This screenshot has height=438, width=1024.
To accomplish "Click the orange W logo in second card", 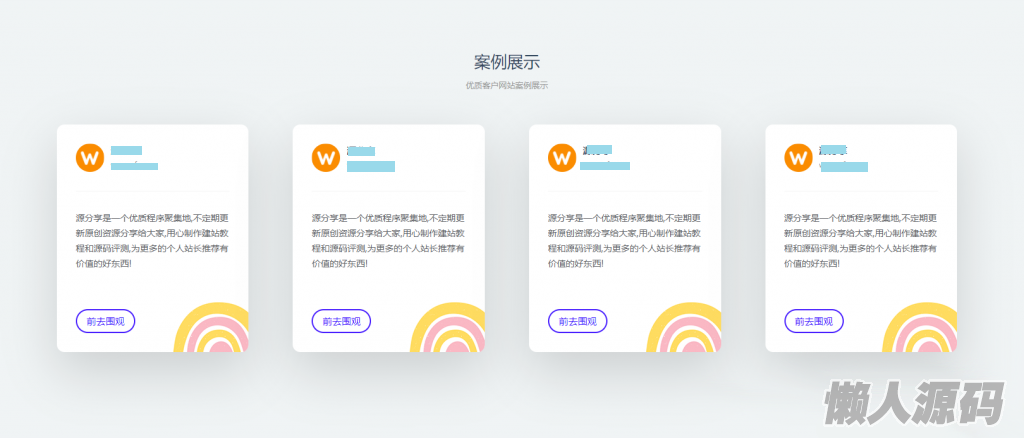I will click(326, 157).
